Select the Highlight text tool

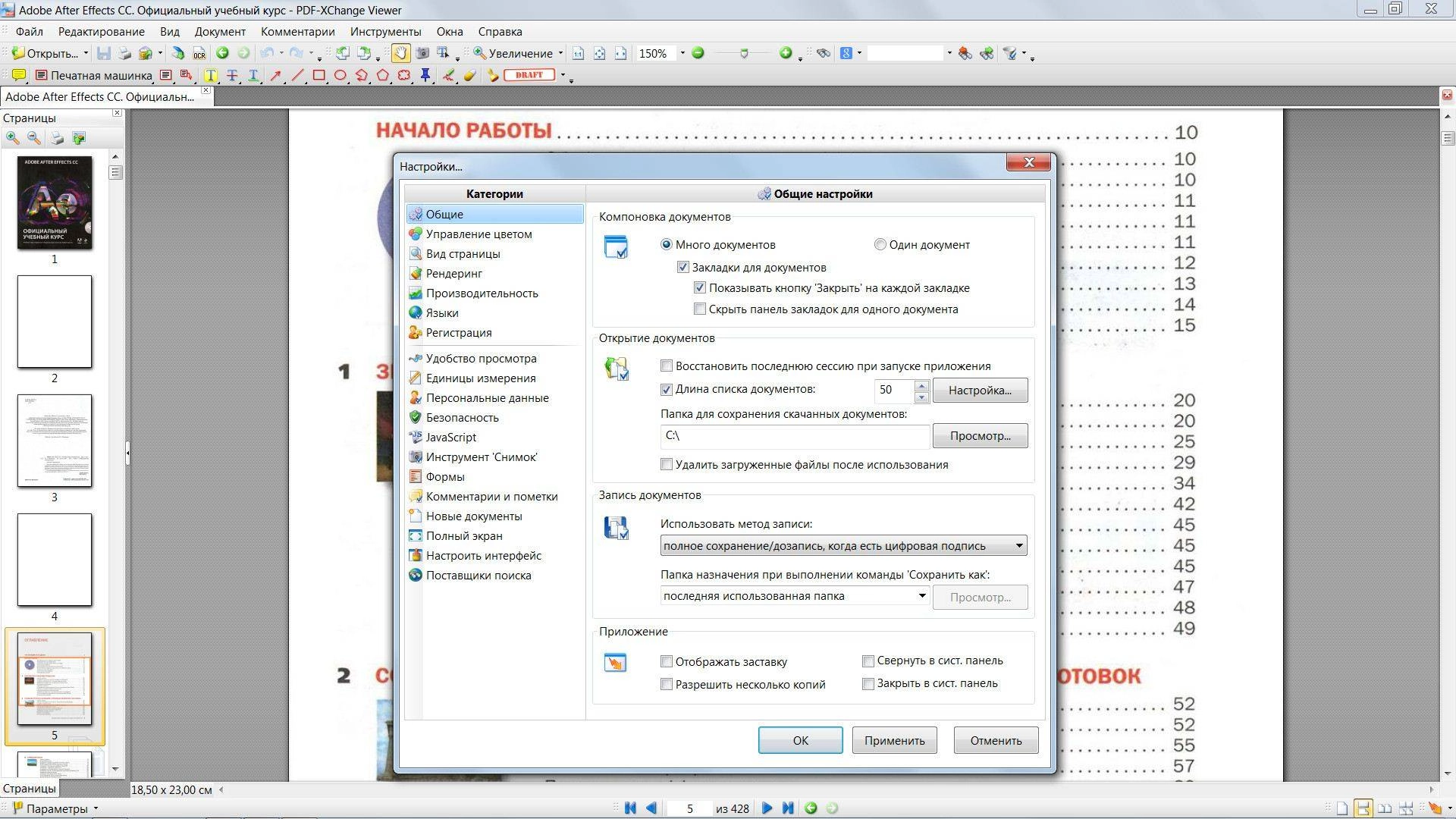(211, 75)
